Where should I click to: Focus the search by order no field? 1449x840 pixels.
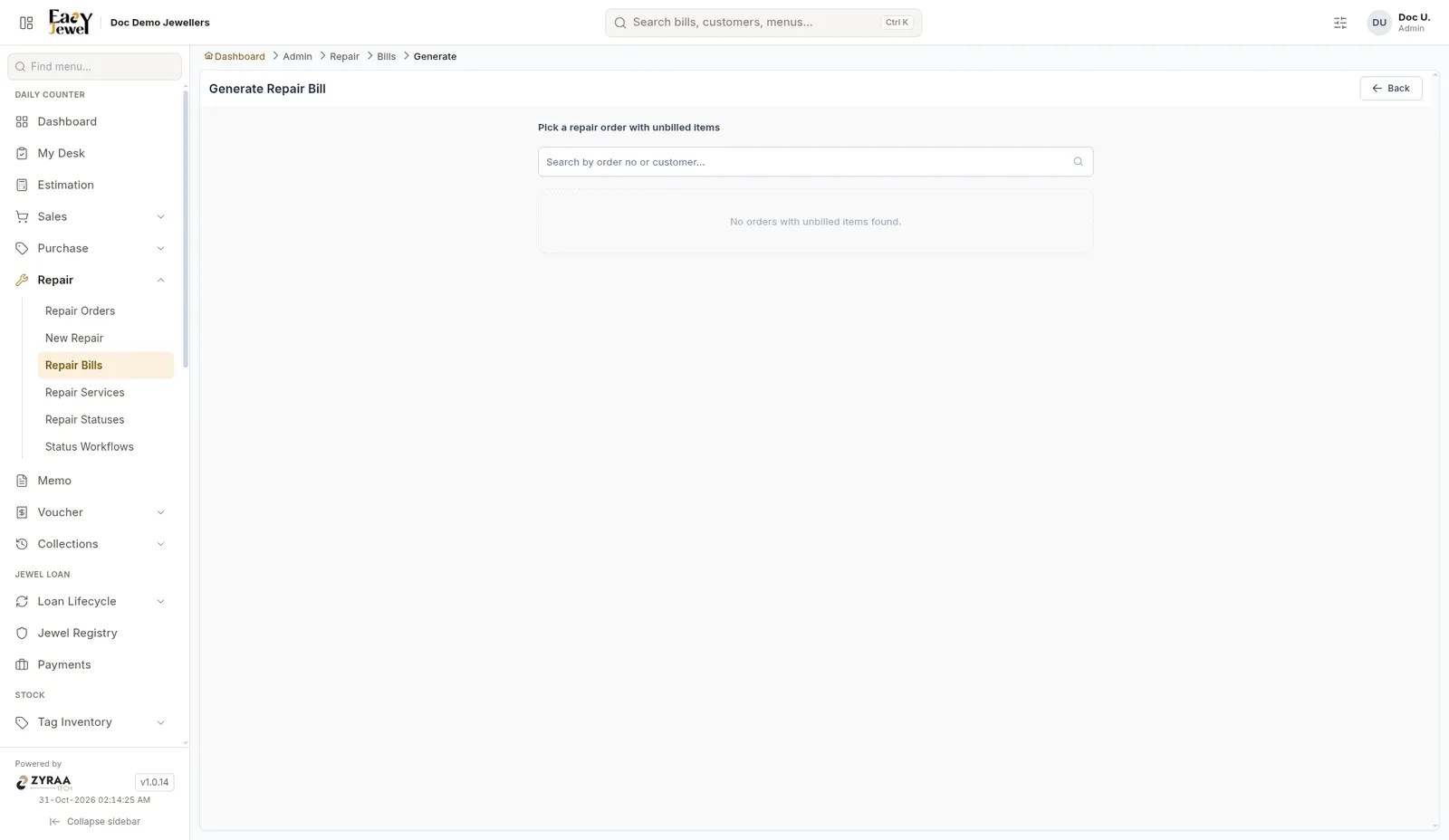[x=815, y=162]
